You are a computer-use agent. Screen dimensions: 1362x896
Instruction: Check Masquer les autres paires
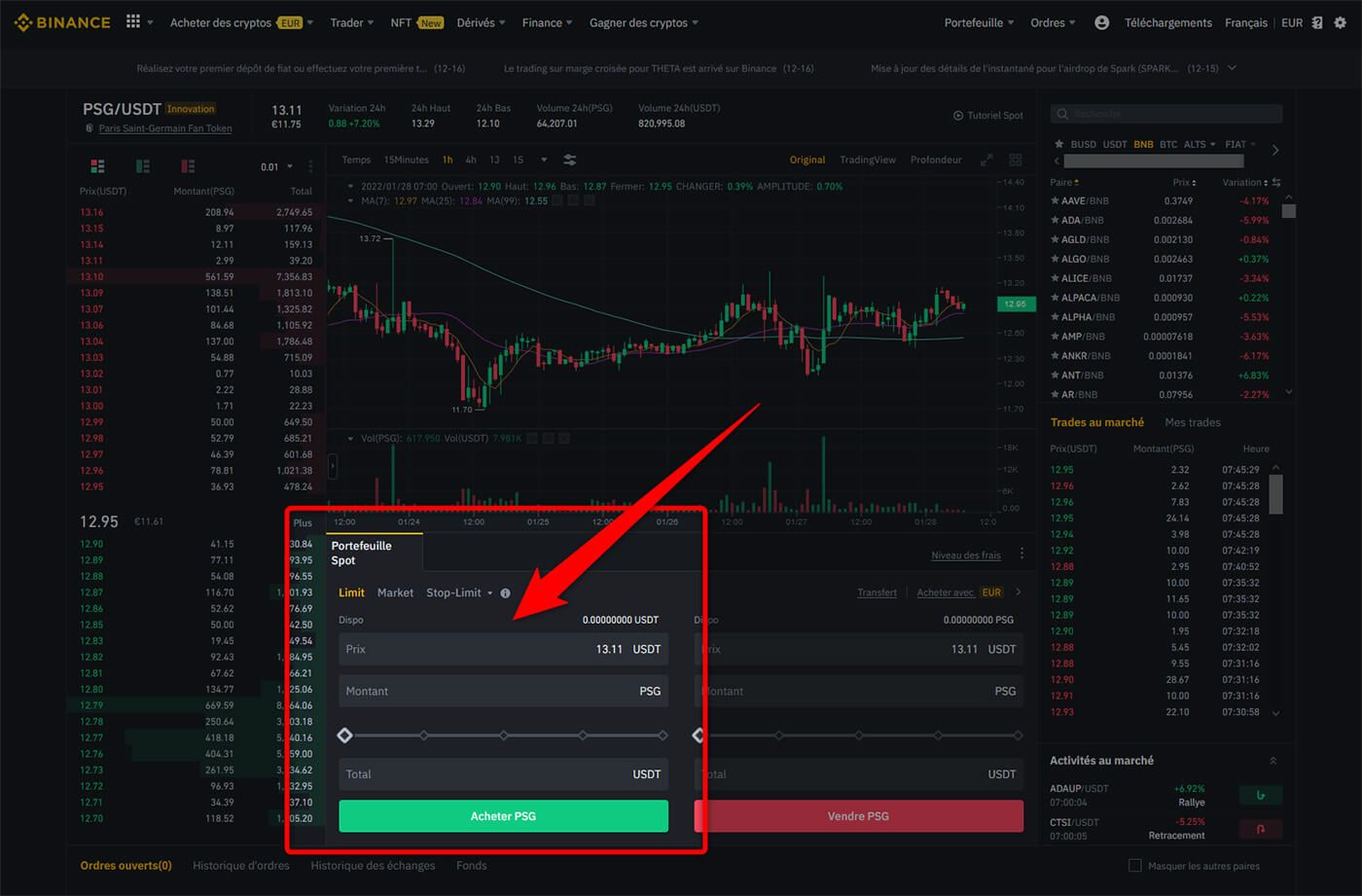(x=1134, y=865)
